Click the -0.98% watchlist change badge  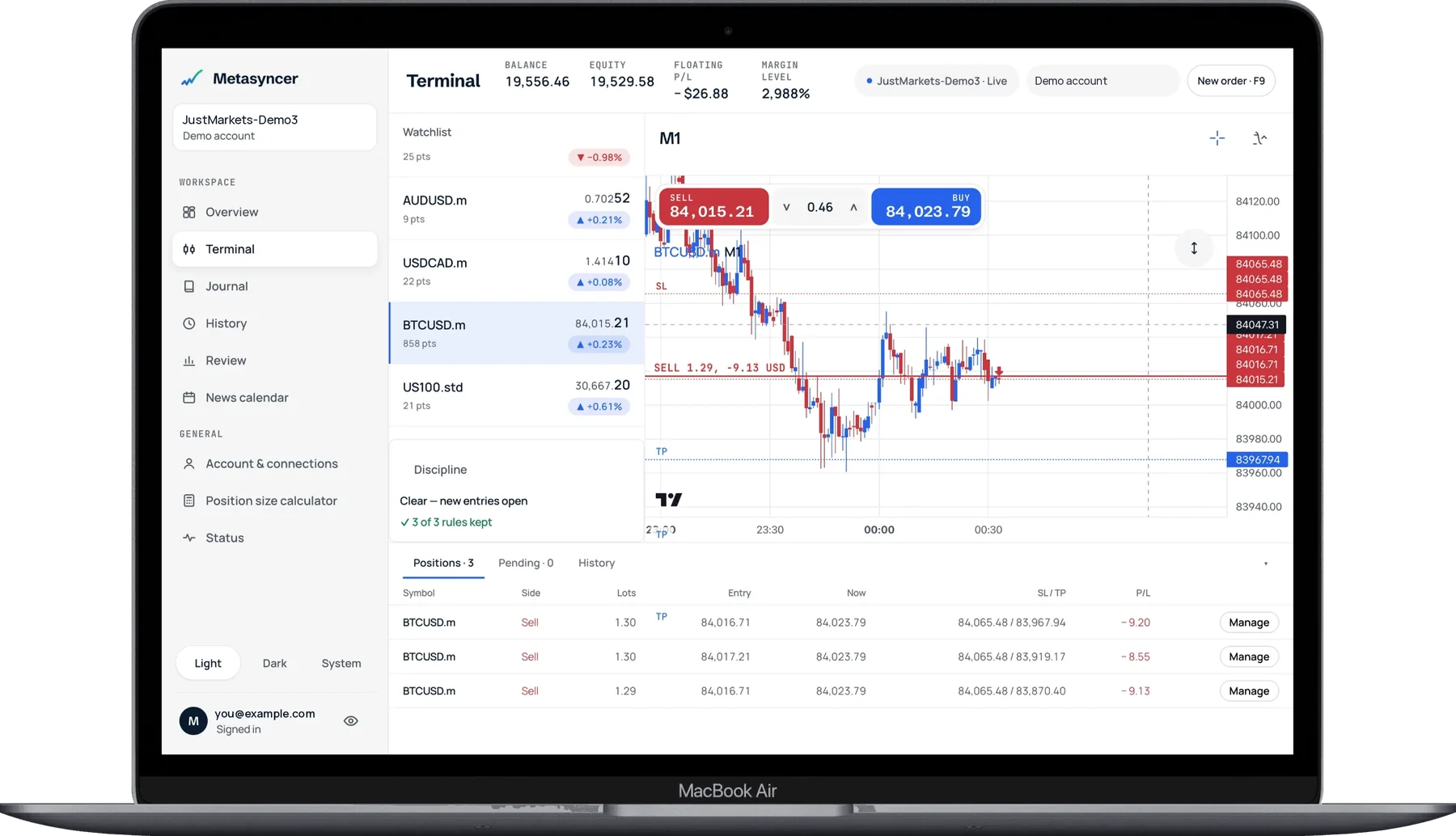599,158
